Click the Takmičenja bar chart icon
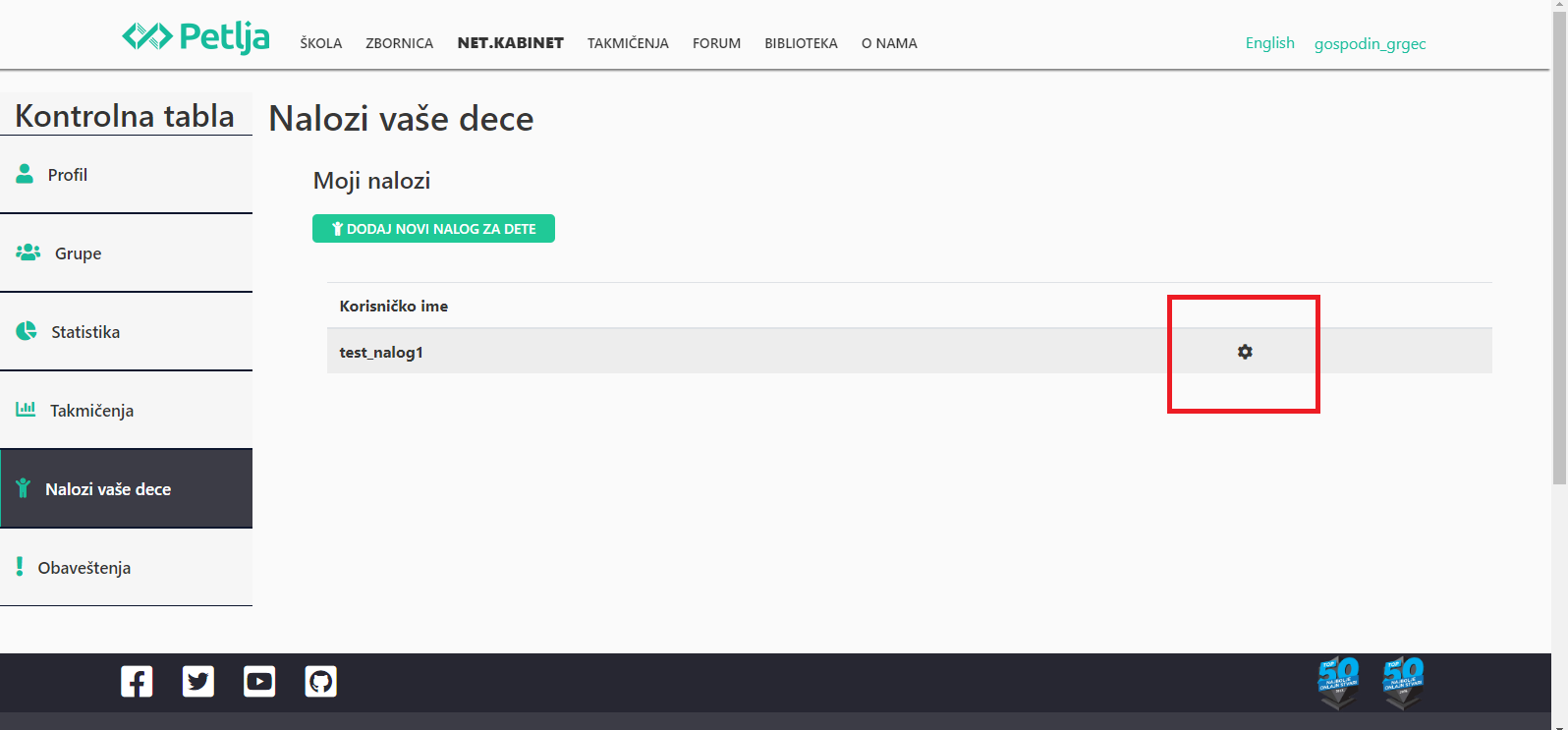This screenshot has width=1568, height=730. click(x=26, y=409)
